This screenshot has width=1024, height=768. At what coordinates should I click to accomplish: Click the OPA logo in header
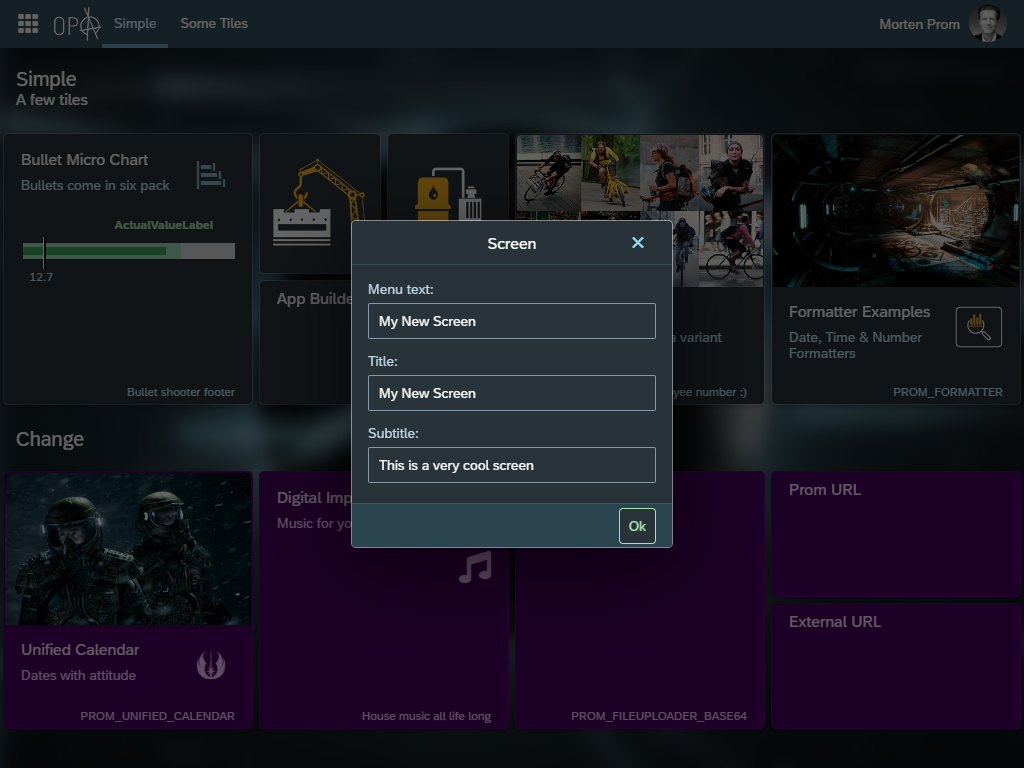pyautogui.click(x=77, y=24)
